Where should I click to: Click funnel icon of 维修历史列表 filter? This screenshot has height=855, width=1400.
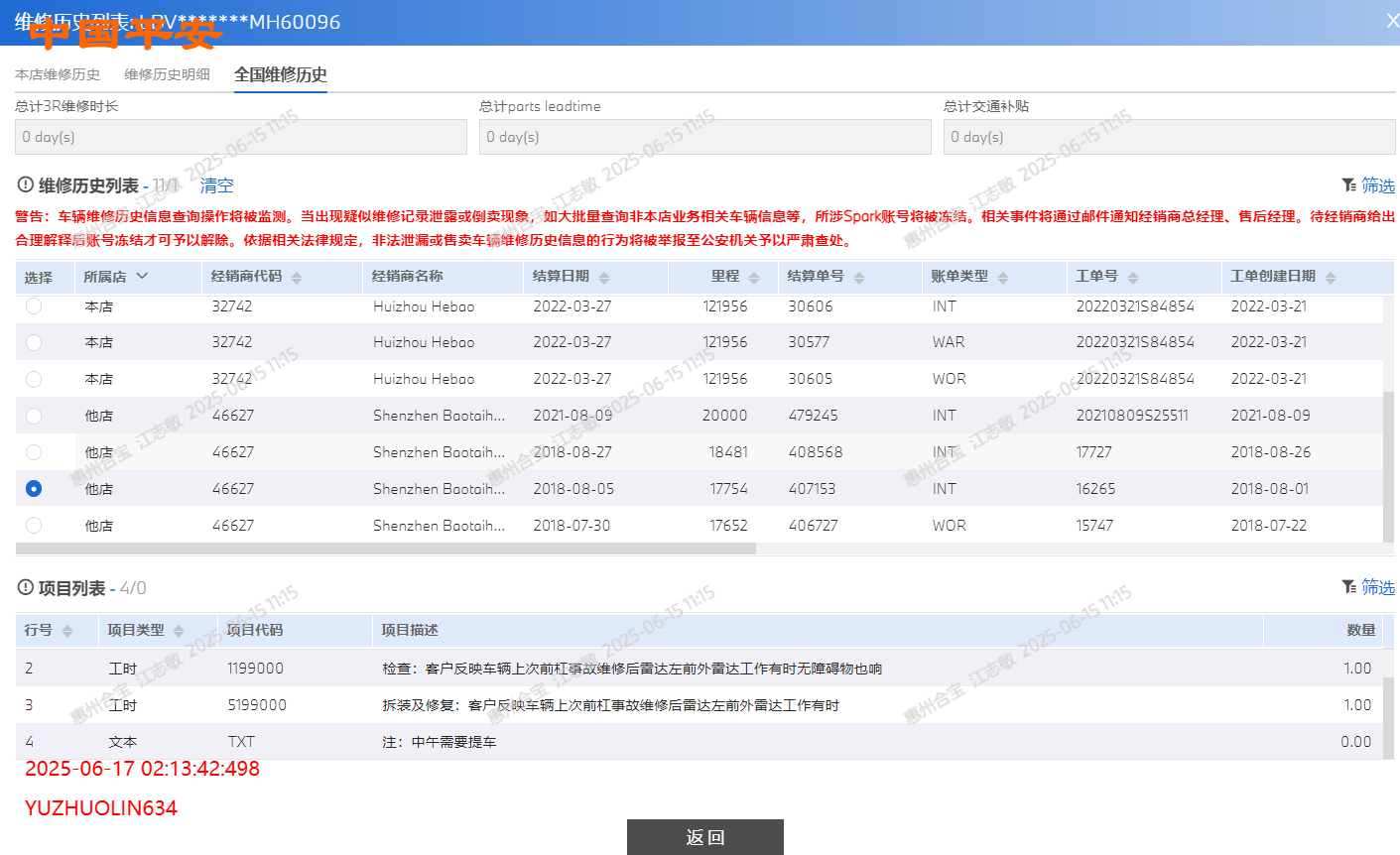(x=1348, y=184)
